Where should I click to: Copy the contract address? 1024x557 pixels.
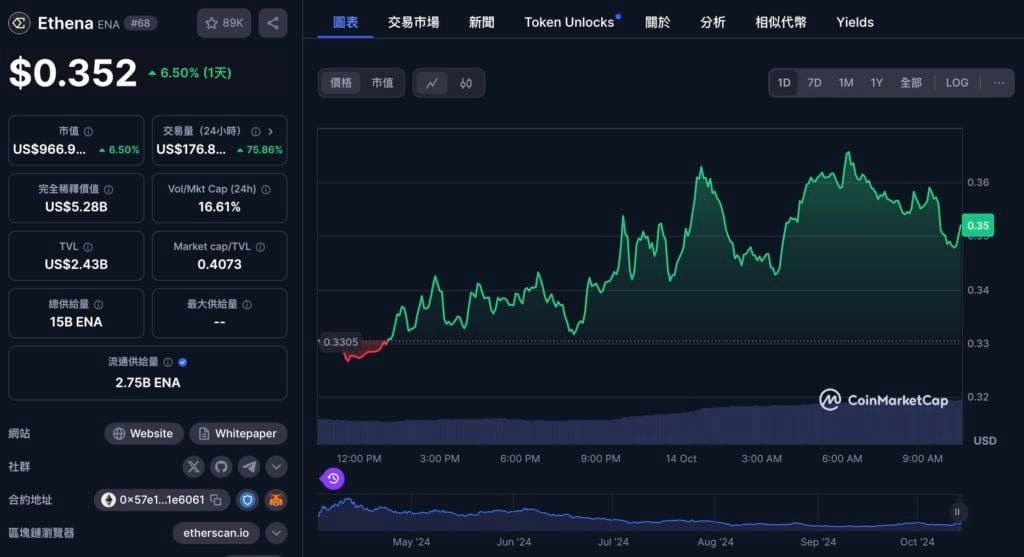pyautogui.click(x=216, y=500)
